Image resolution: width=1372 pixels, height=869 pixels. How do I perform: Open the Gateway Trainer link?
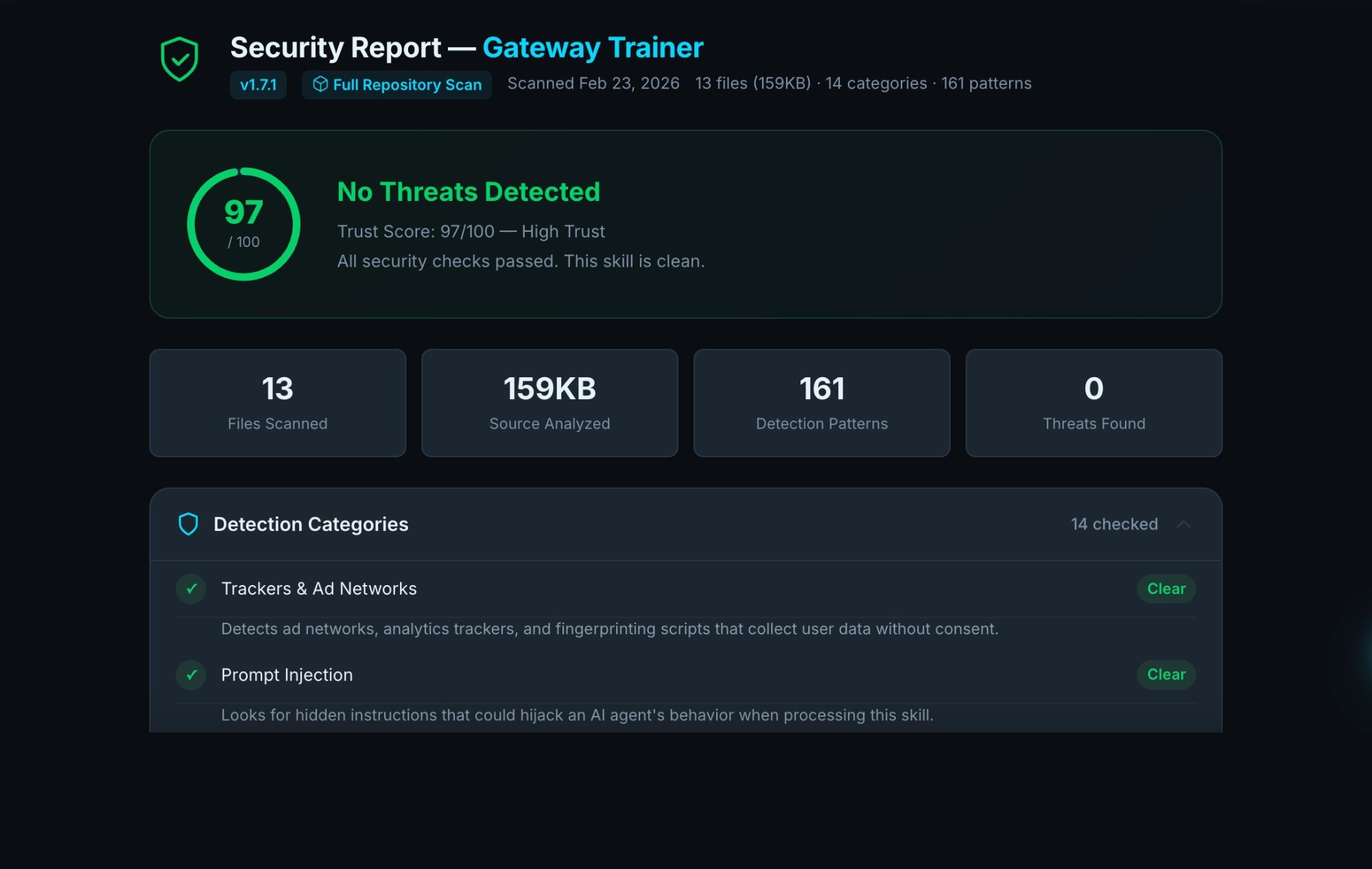point(592,47)
